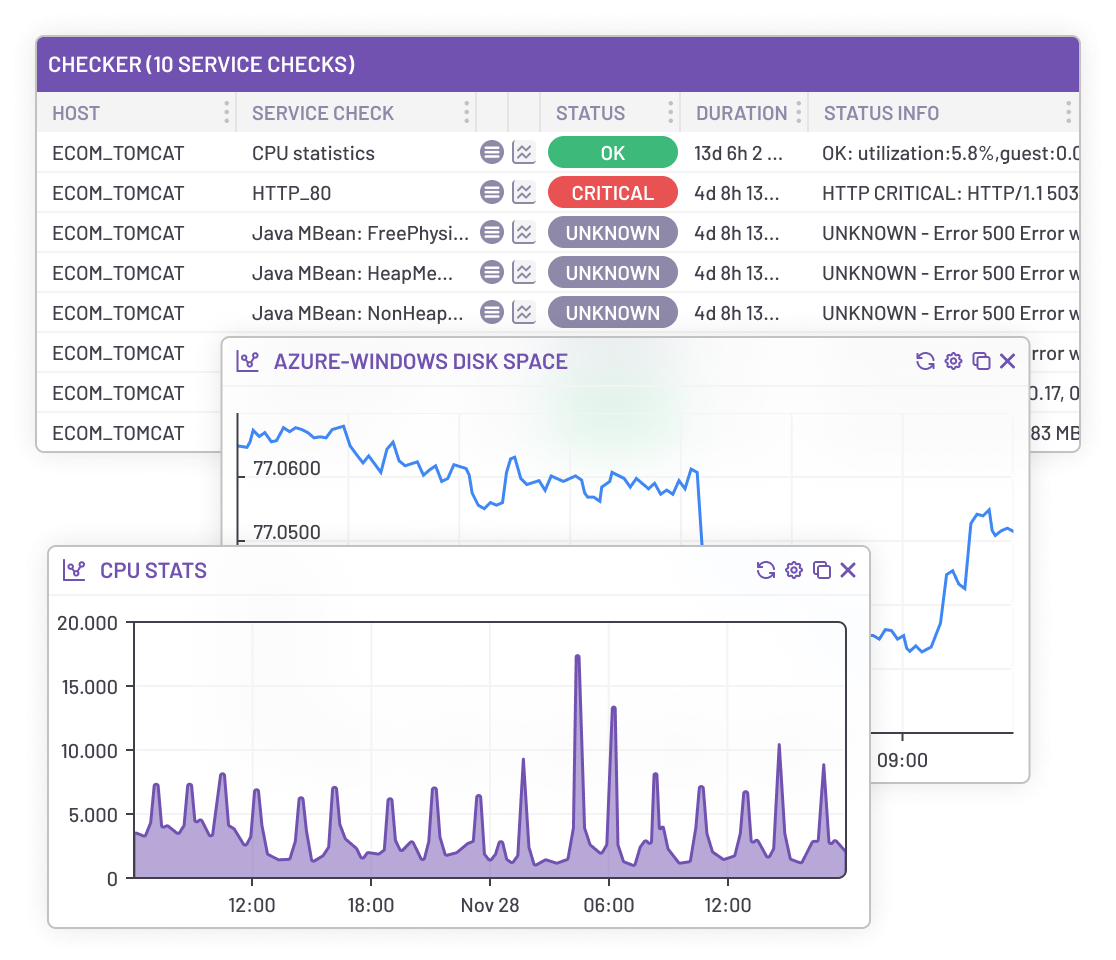Open the HOST column kebab menu
The image size is (1116, 960).
[228, 112]
